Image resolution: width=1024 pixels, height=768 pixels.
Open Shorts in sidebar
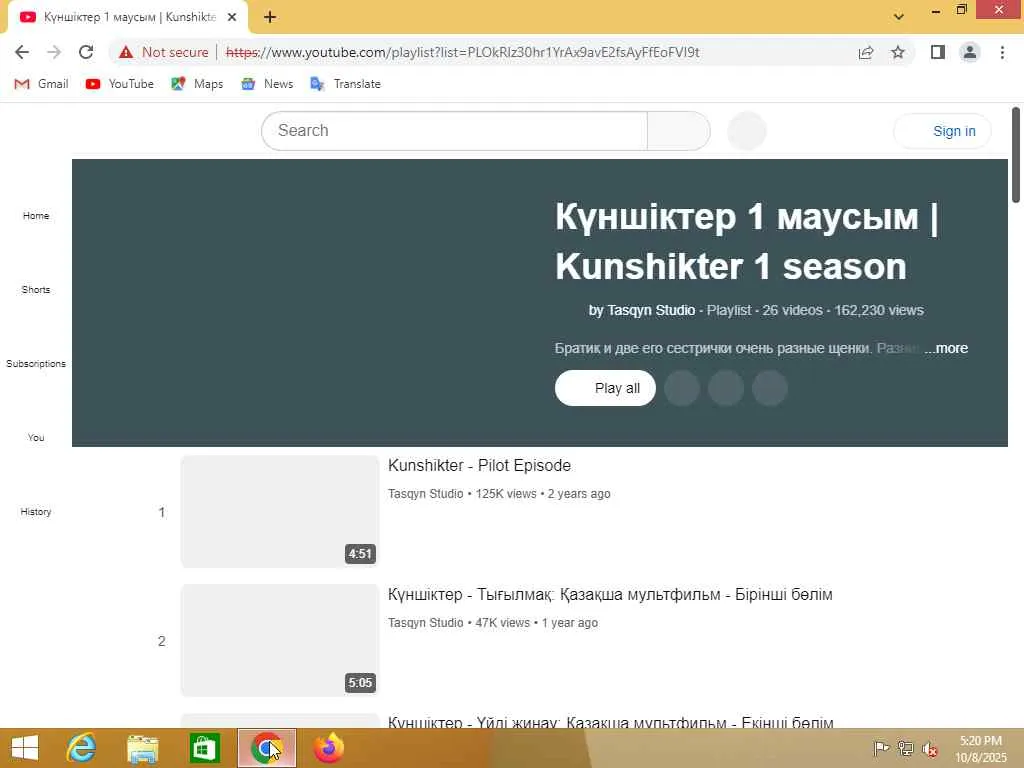click(36, 289)
